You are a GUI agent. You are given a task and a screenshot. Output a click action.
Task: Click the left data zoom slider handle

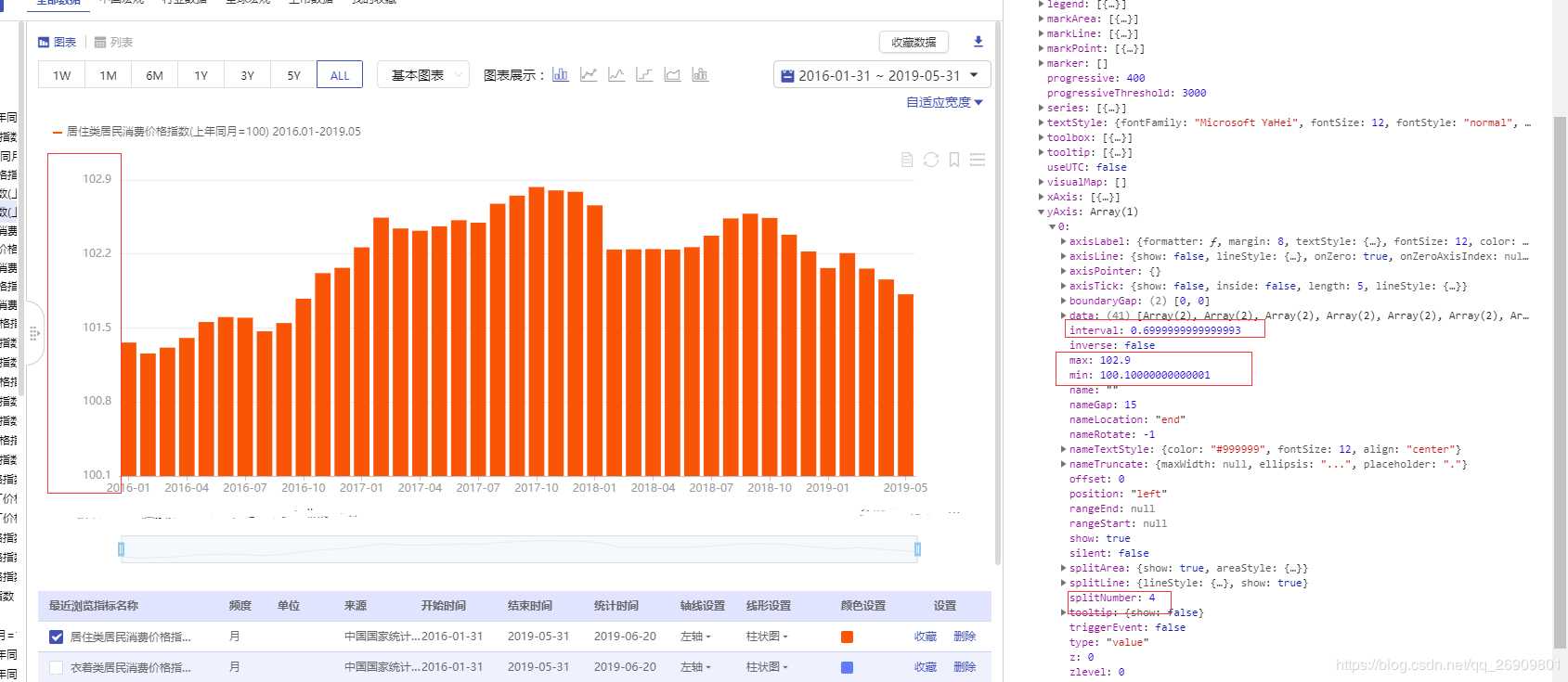click(x=121, y=549)
